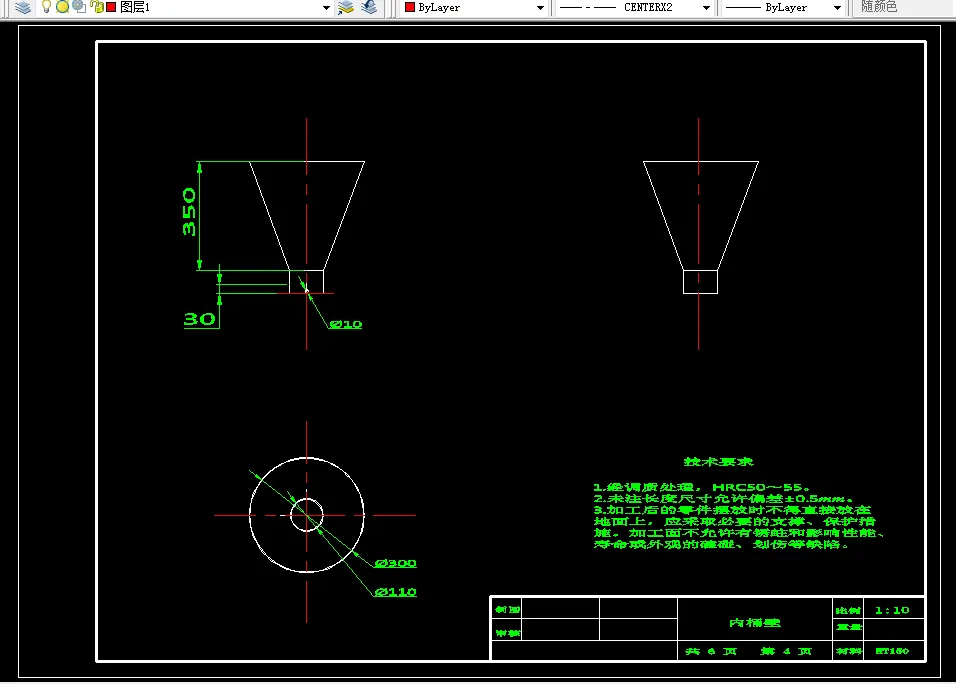Click the 1:10 scale value
The height and width of the screenshot is (684, 956).
click(x=892, y=610)
